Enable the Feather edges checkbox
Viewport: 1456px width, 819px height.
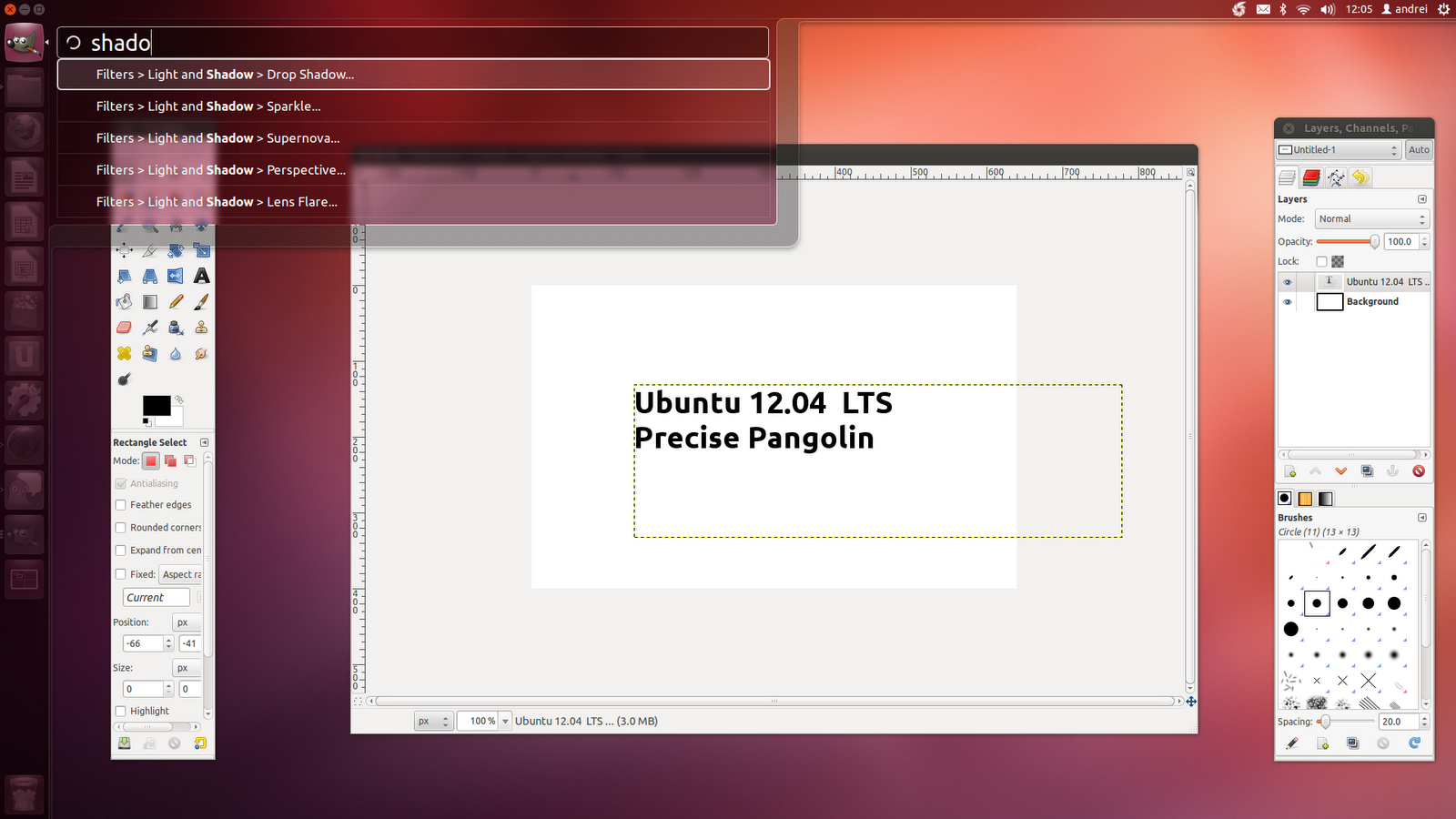(x=122, y=504)
